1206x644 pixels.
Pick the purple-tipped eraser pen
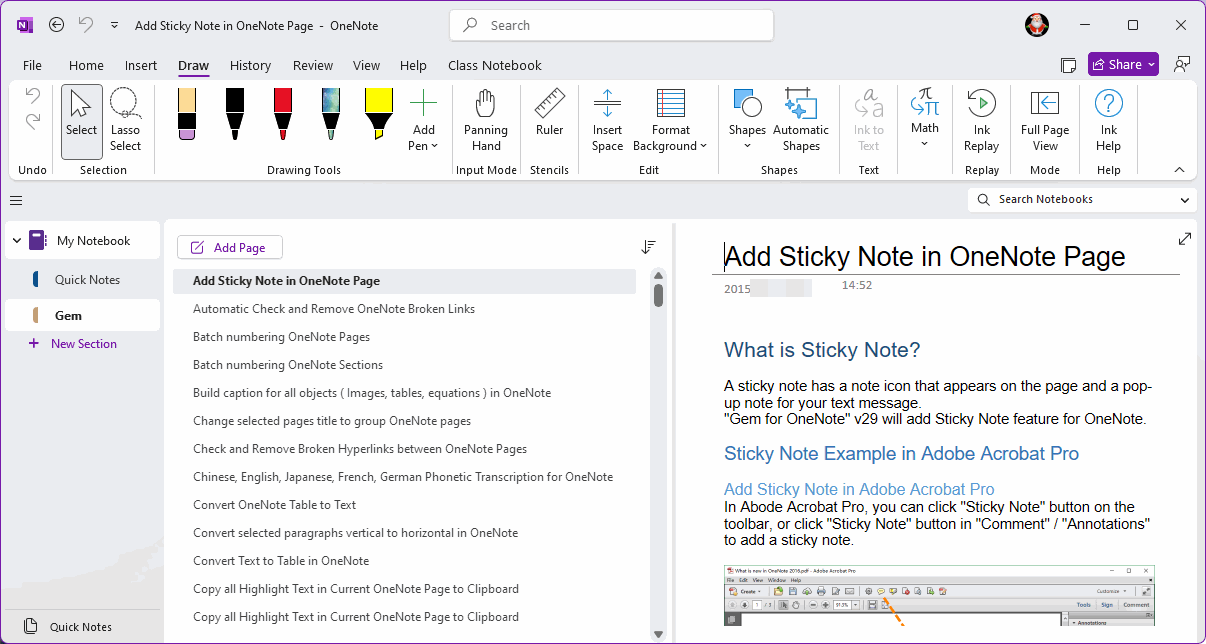coord(187,113)
